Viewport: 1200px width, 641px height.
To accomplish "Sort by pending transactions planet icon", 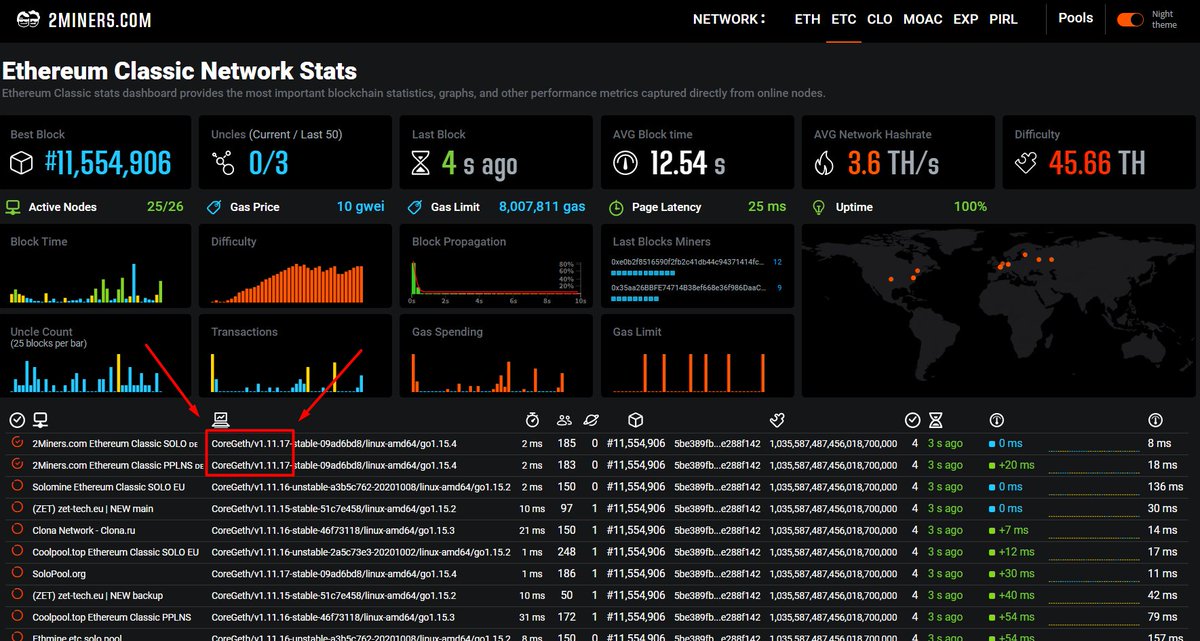I will point(591,420).
